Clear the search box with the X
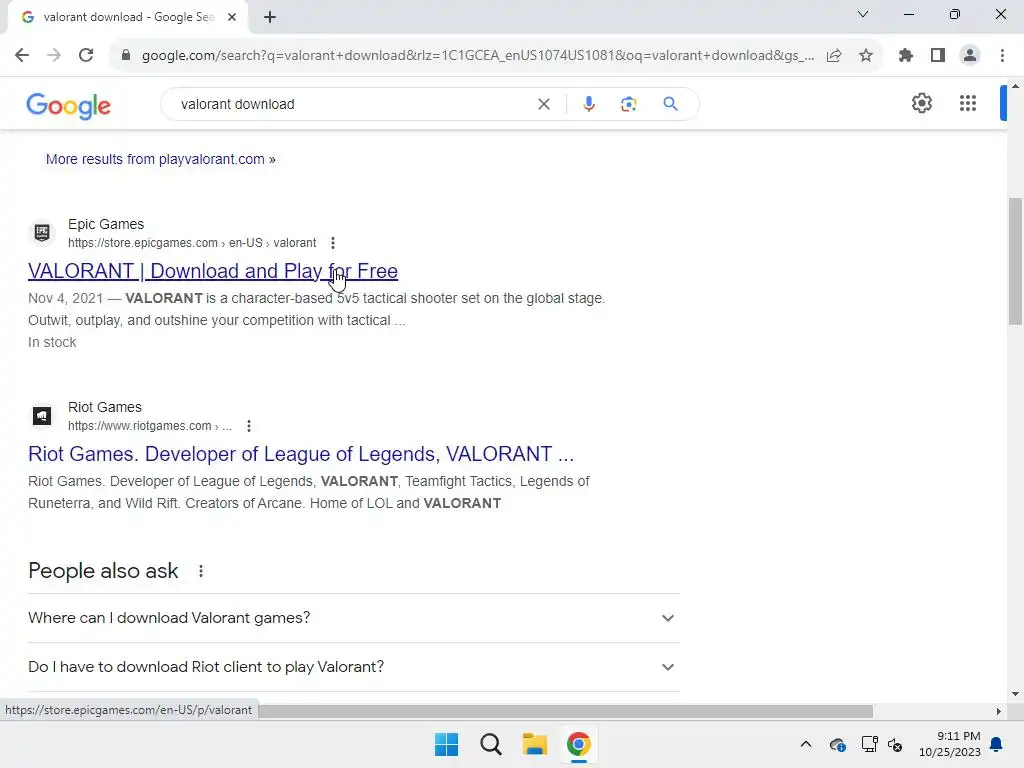 tap(544, 104)
